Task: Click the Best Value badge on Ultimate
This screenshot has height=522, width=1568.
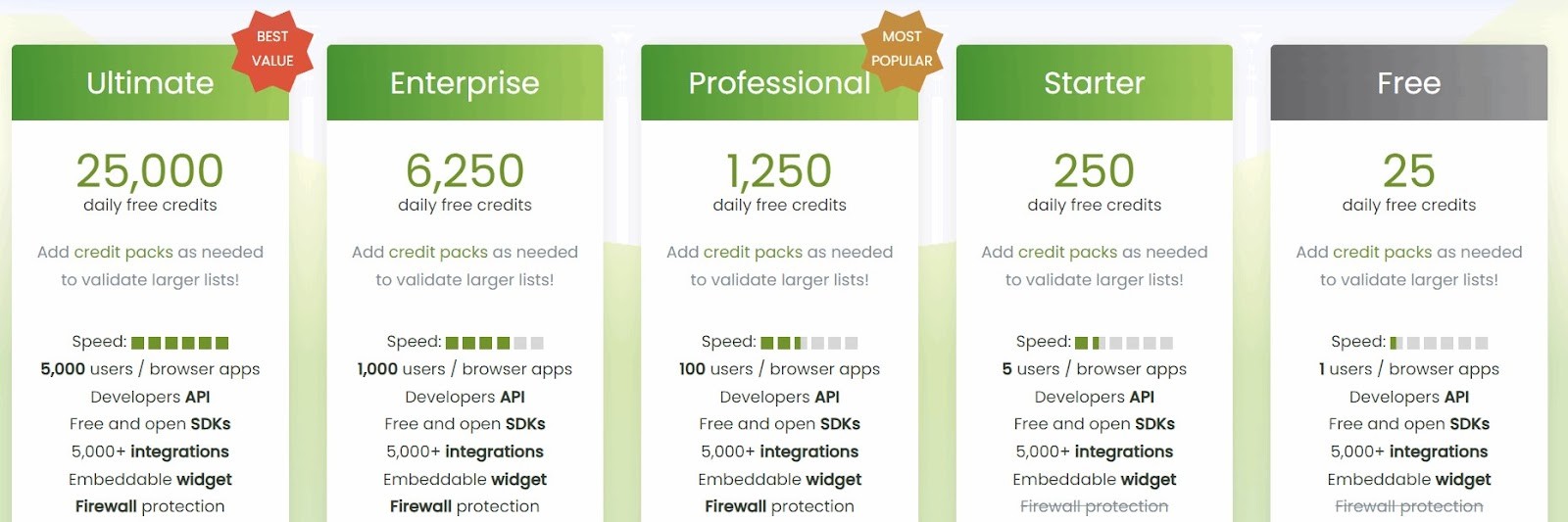Action: pyautogui.click(x=272, y=49)
